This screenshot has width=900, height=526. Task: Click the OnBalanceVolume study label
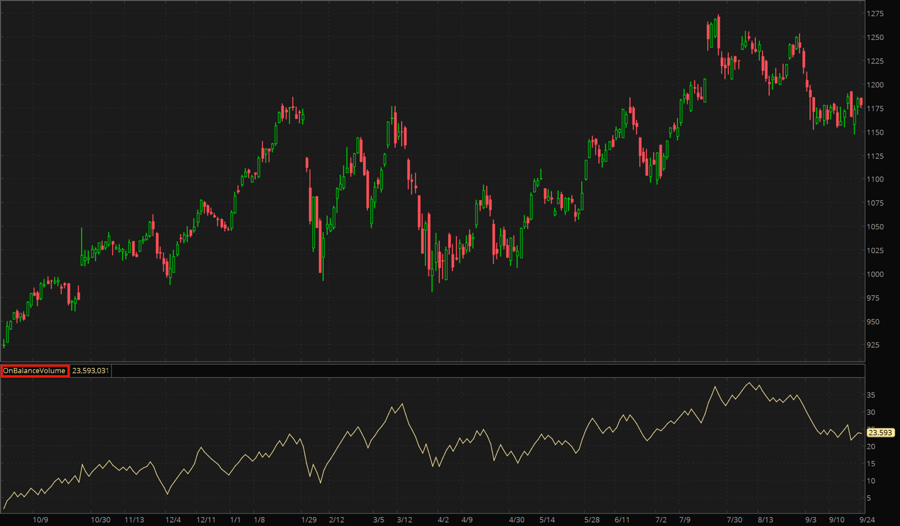click(35, 371)
